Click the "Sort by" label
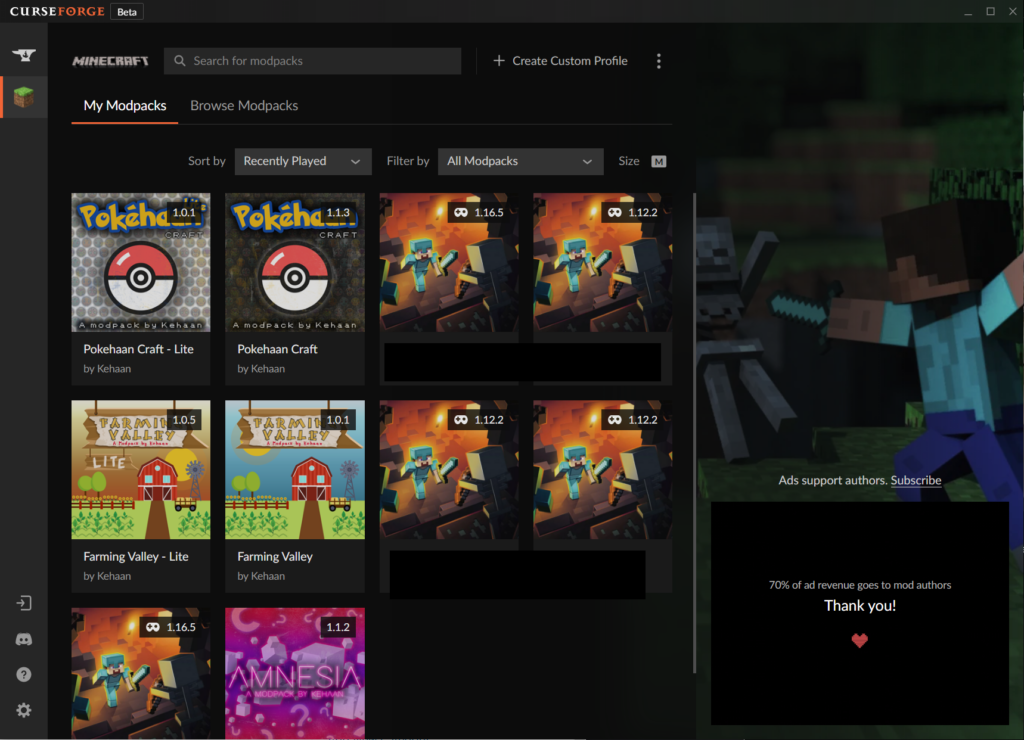Image resolution: width=1024 pixels, height=740 pixels. coord(206,161)
